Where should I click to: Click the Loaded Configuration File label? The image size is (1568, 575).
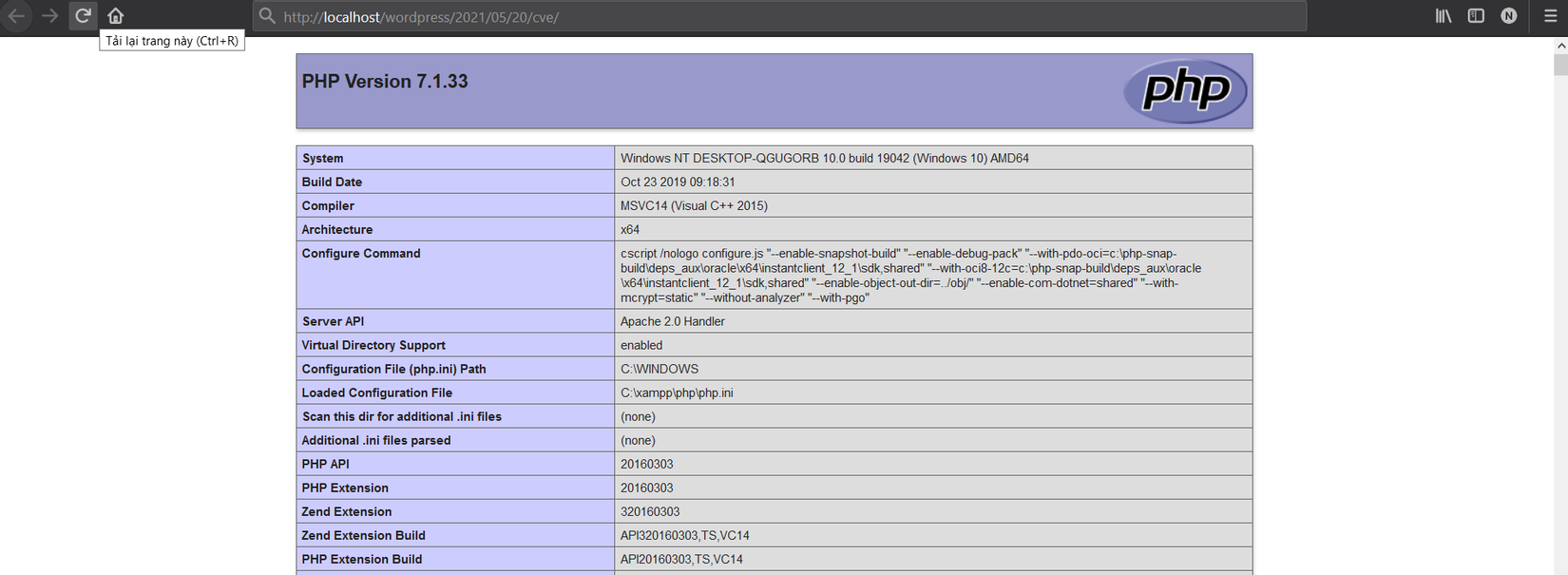point(377,393)
